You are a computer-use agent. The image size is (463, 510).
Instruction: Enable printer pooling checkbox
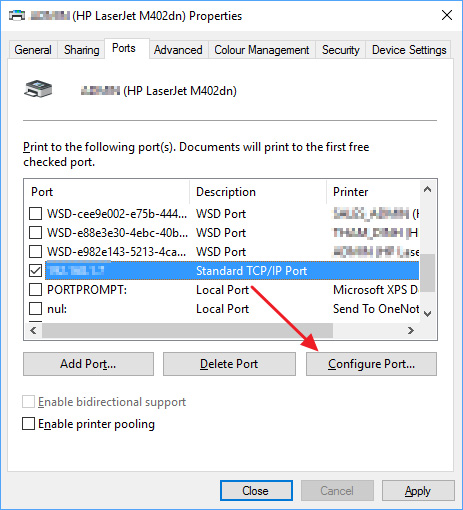[28, 424]
